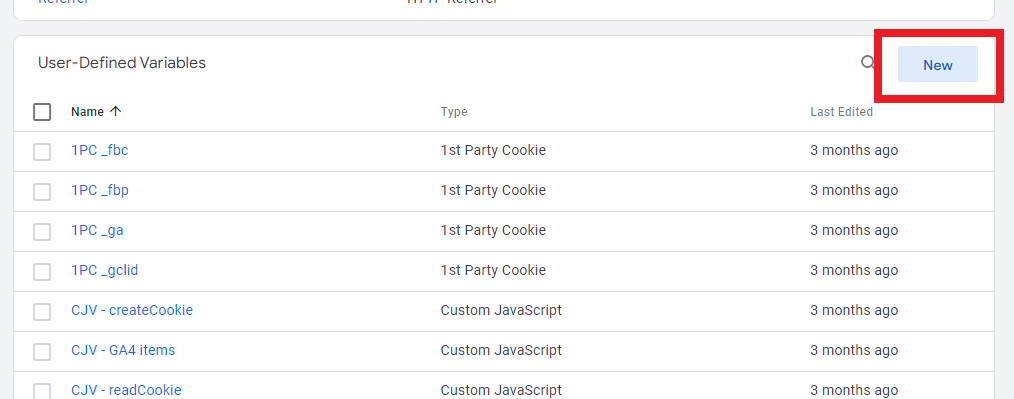Viewport: 1014px width, 399px height.
Task: Tick the 1PC _gclid row checkbox
Action: [x=42, y=272]
